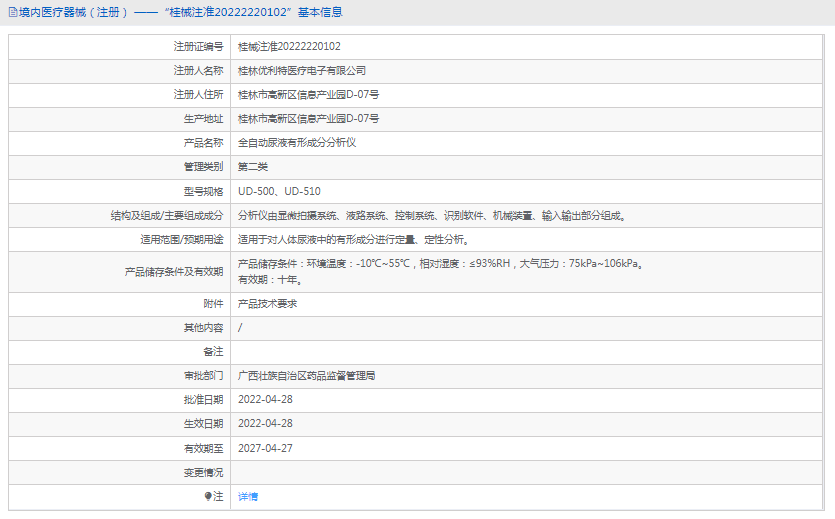Viewport: 835px width, 519px height.
Task: Select the structure description starting 分析仪由显微拍摄系统
Action: pyautogui.click(x=433, y=216)
